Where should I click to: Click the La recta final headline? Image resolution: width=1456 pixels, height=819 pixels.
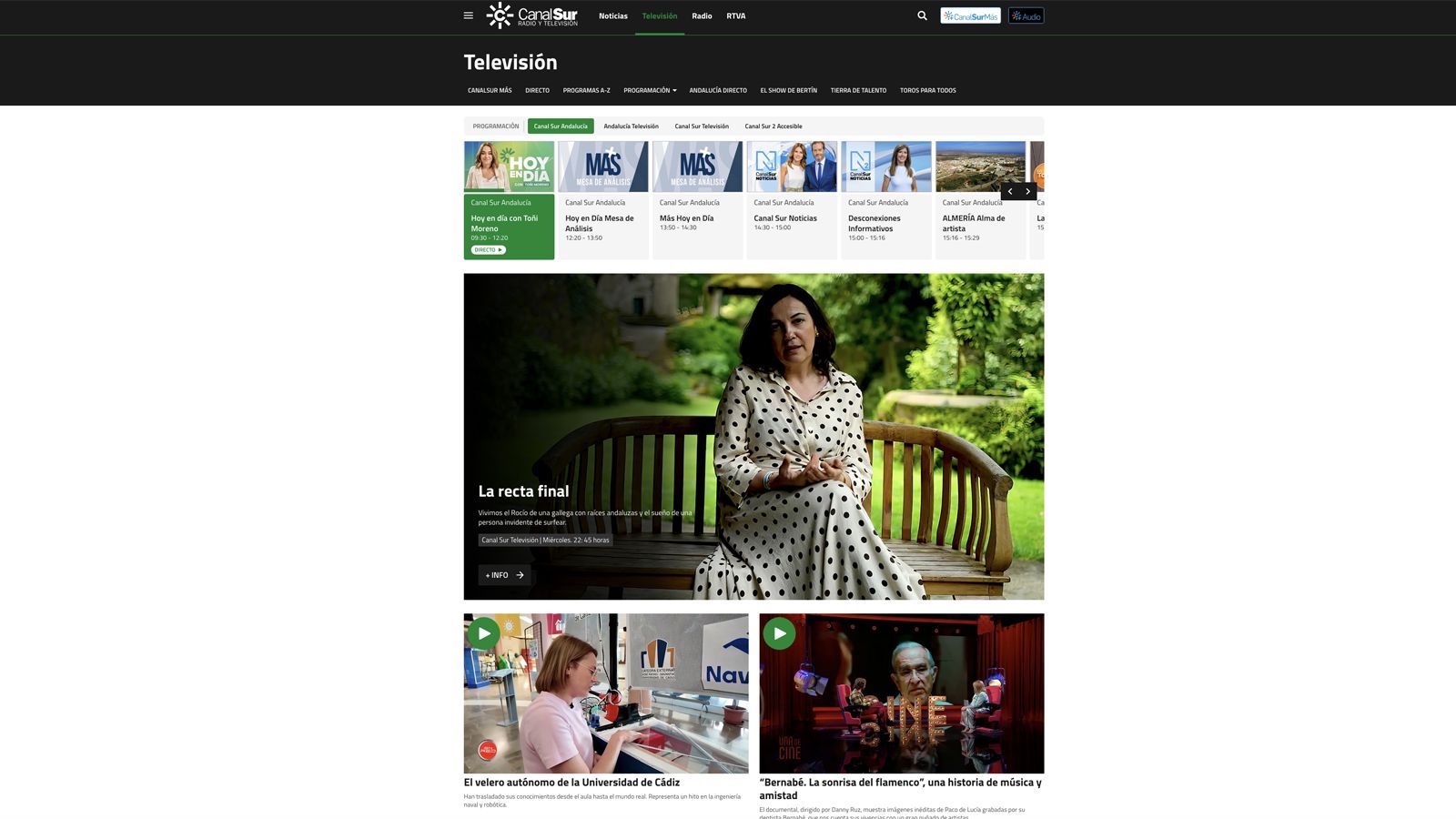[x=523, y=491]
